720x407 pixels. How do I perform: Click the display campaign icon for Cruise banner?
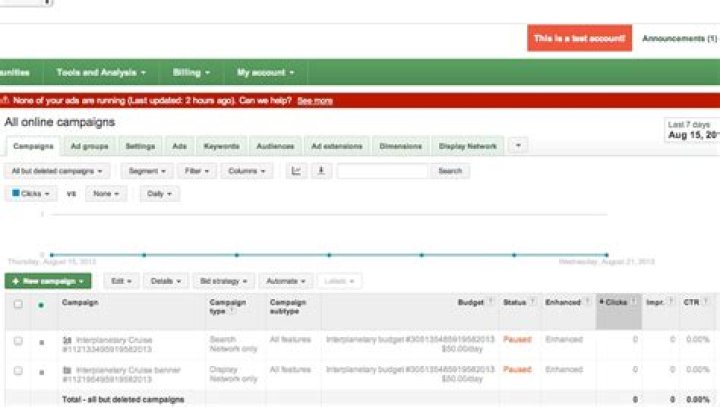(67, 370)
